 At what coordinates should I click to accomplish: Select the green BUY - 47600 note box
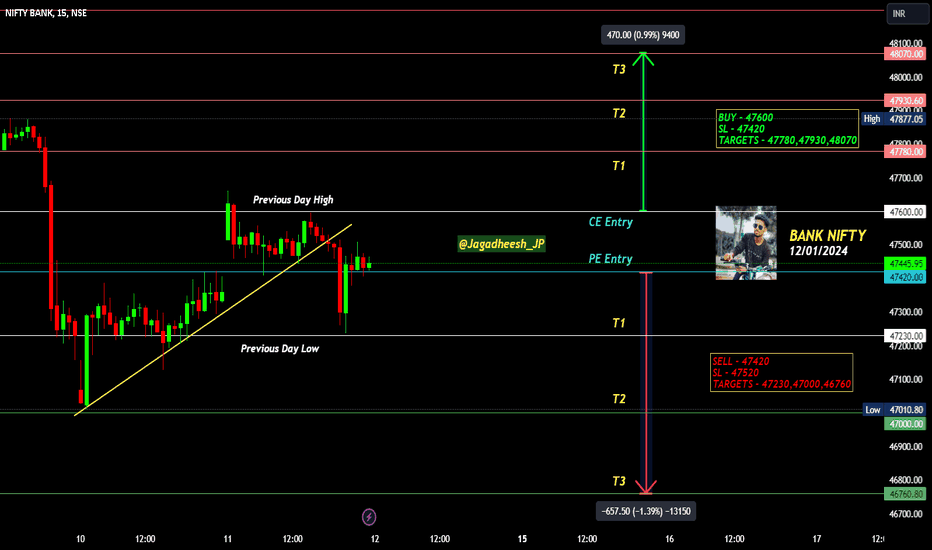pos(787,128)
